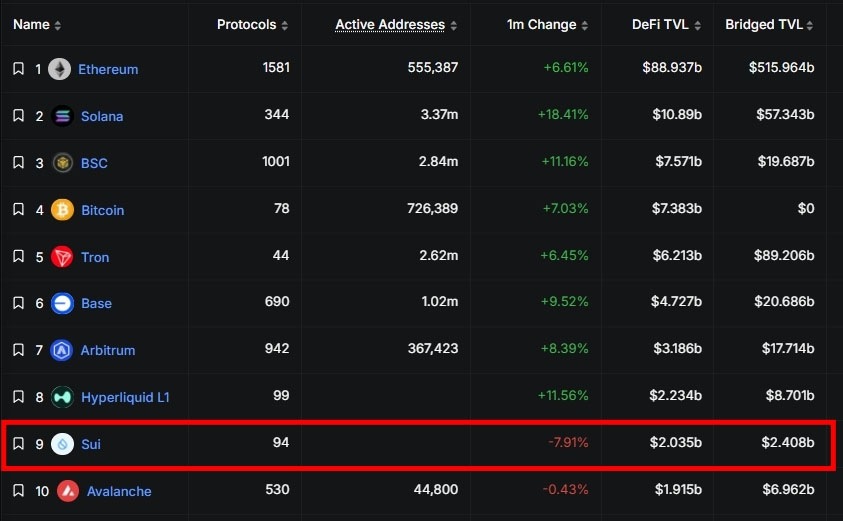Screen dimensions: 843x521
Task: Select Bitcoin's $0 Bridged TVL cell
Action: (x=806, y=208)
